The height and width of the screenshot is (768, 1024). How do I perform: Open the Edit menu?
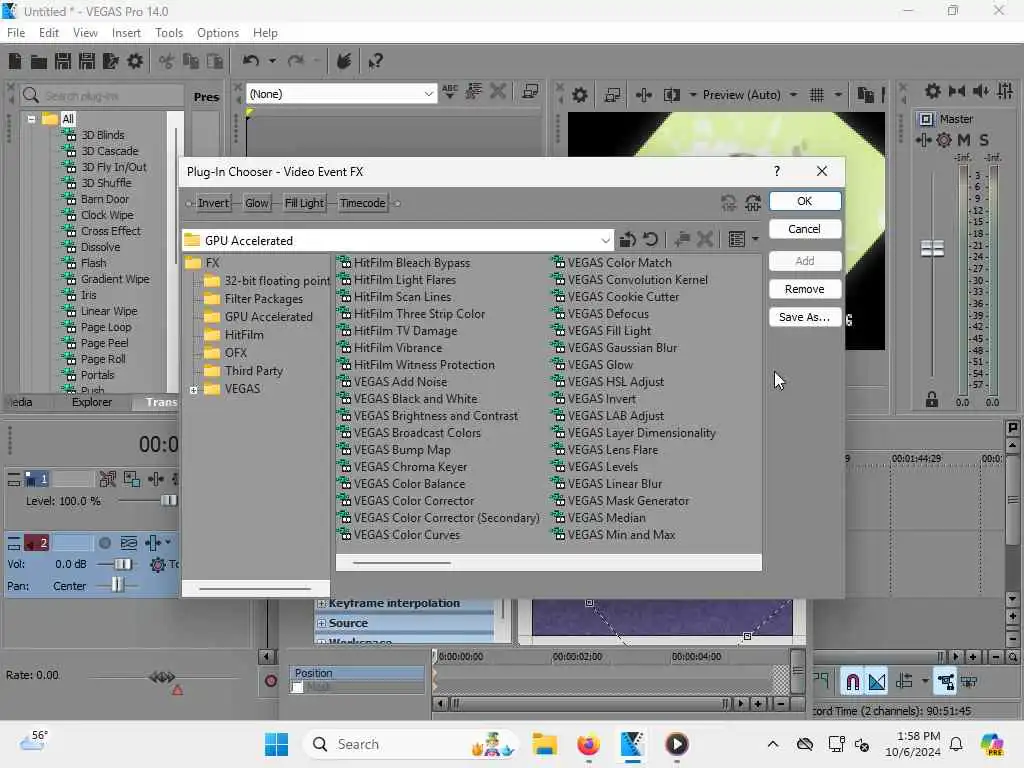49,33
